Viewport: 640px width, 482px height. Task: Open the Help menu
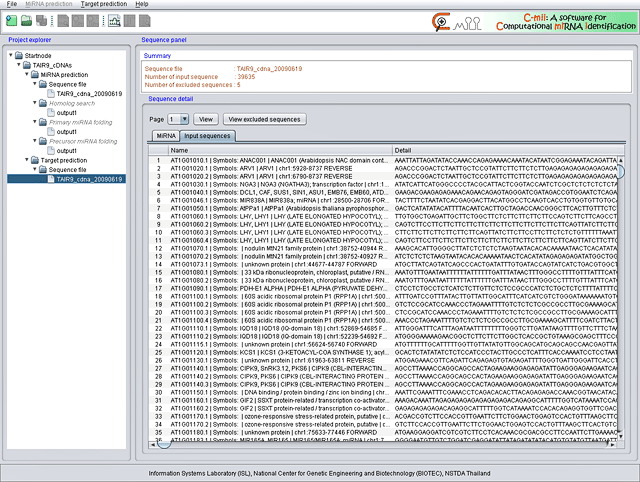142,4
